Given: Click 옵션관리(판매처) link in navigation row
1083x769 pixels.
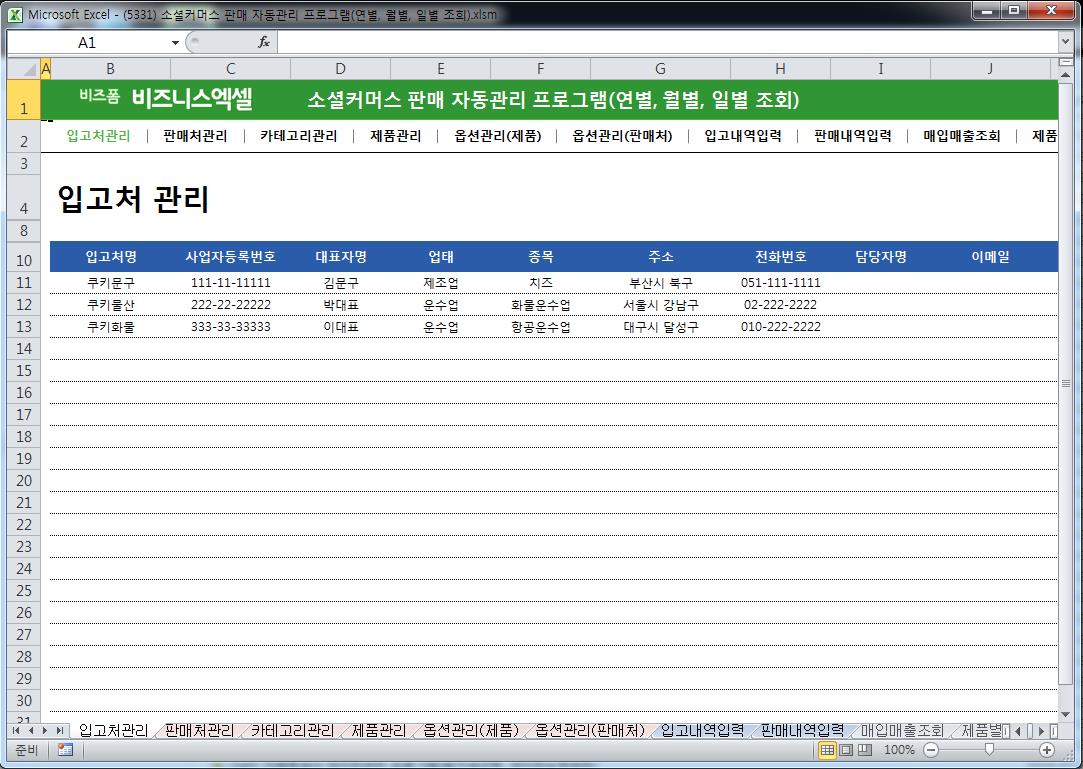Looking at the screenshot, I should 622,135.
